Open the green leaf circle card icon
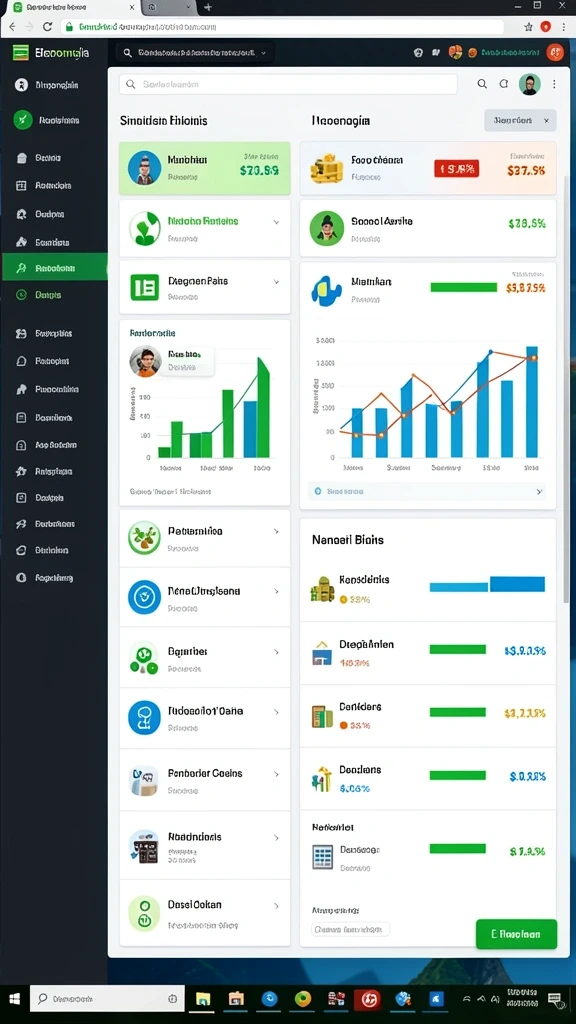This screenshot has width=576, height=1024. tap(144, 229)
